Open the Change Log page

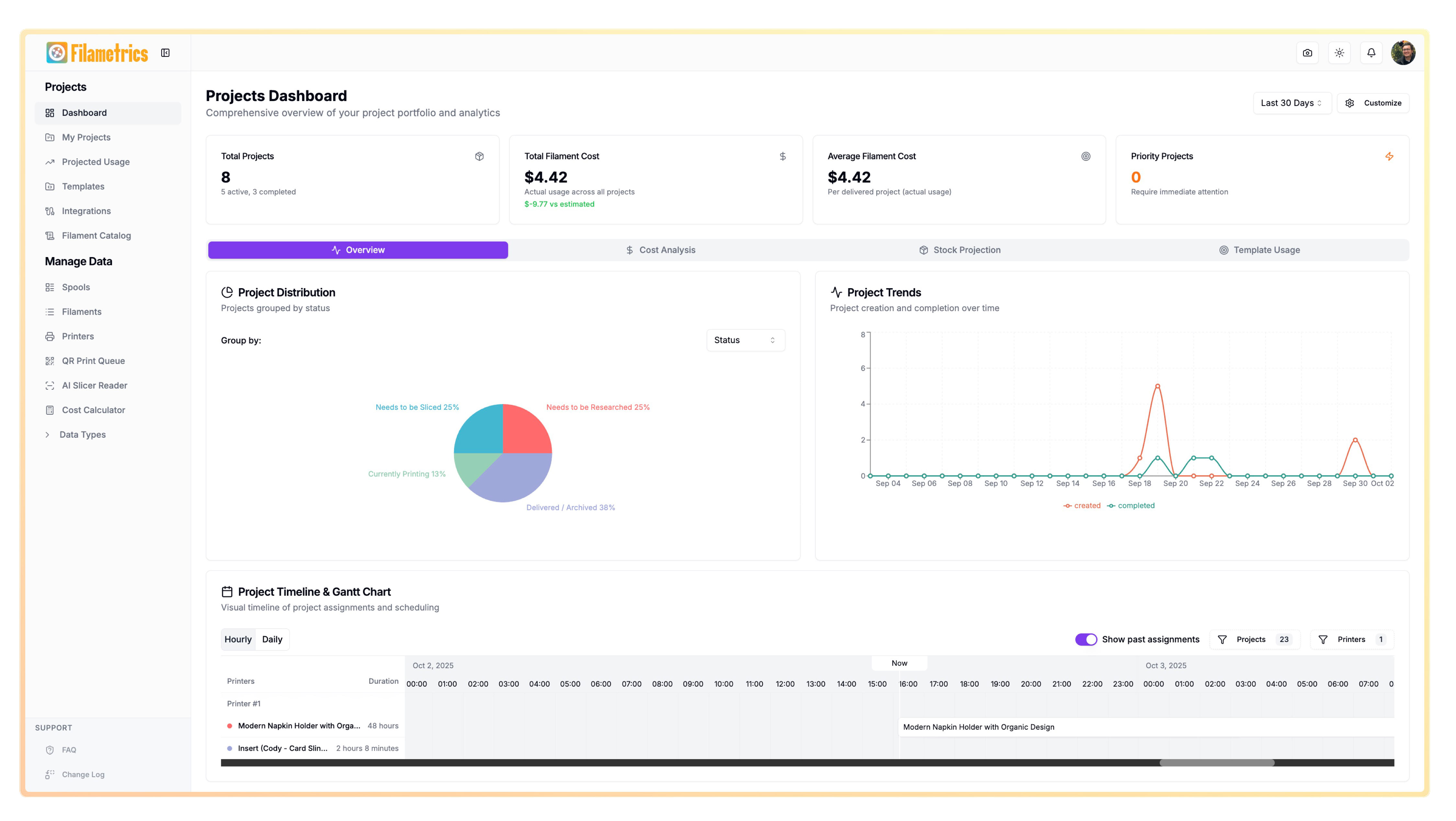[83, 774]
